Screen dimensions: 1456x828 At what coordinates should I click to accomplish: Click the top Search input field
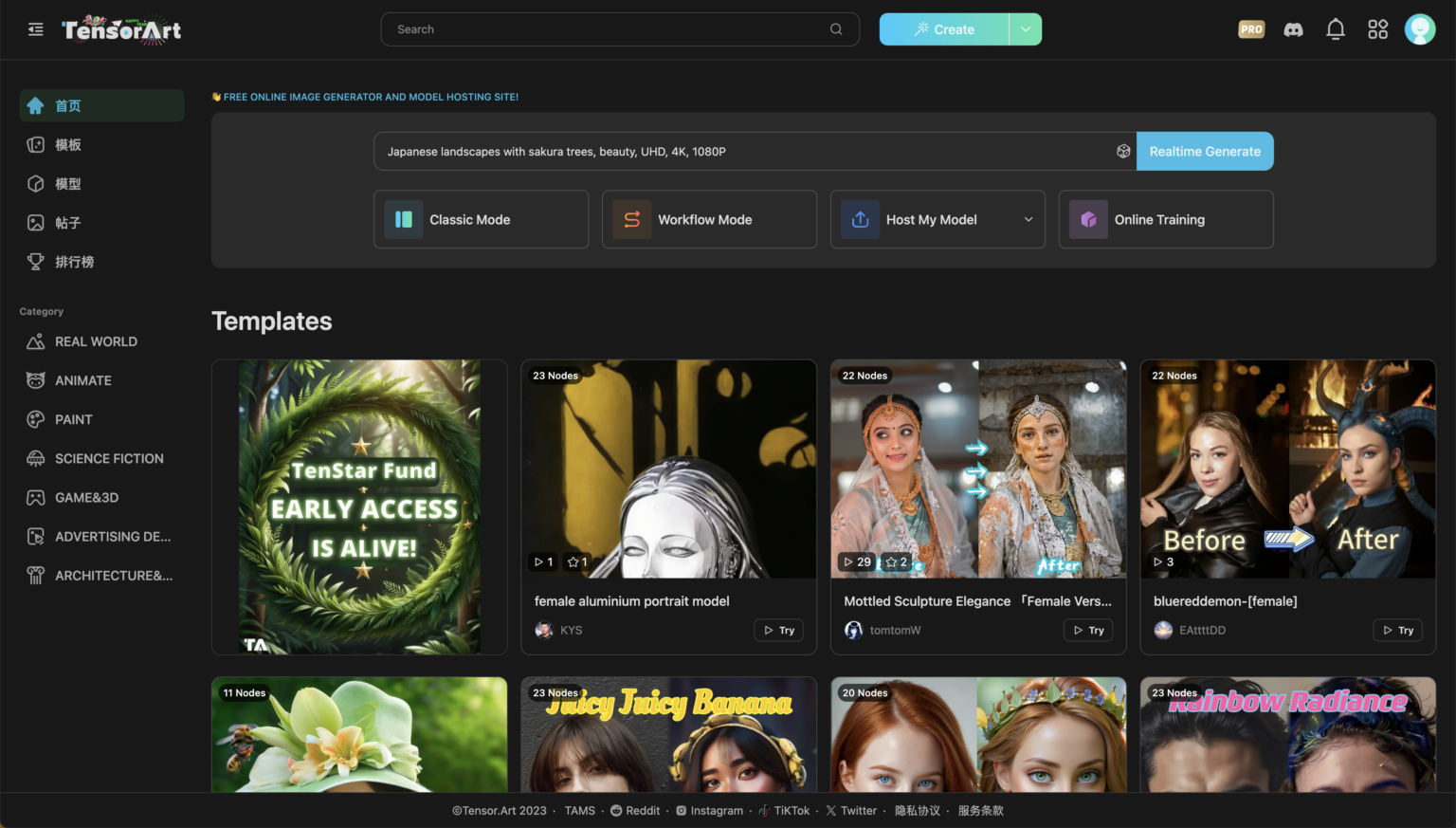pos(607,29)
